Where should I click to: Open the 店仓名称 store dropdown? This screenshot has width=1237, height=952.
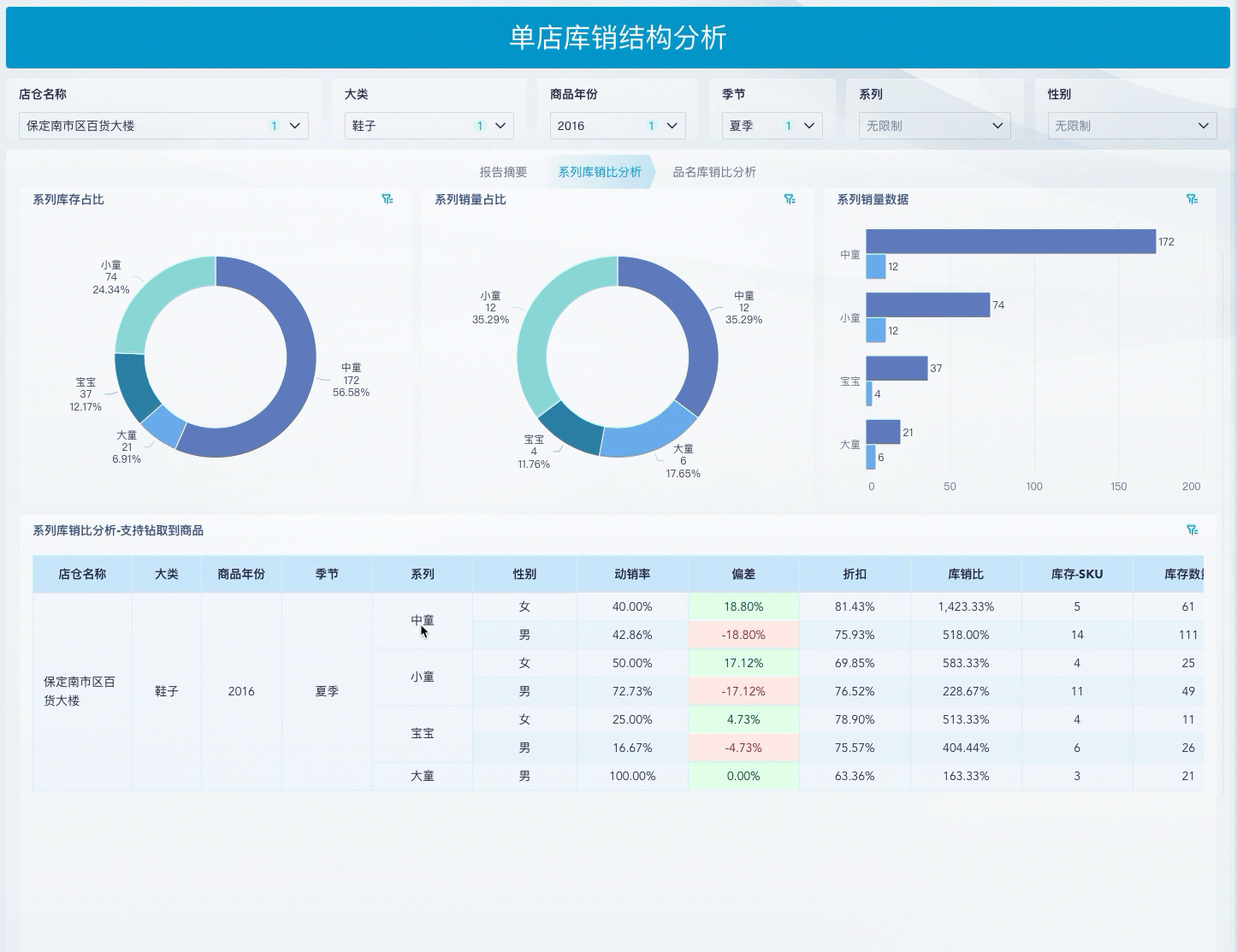(295, 126)
